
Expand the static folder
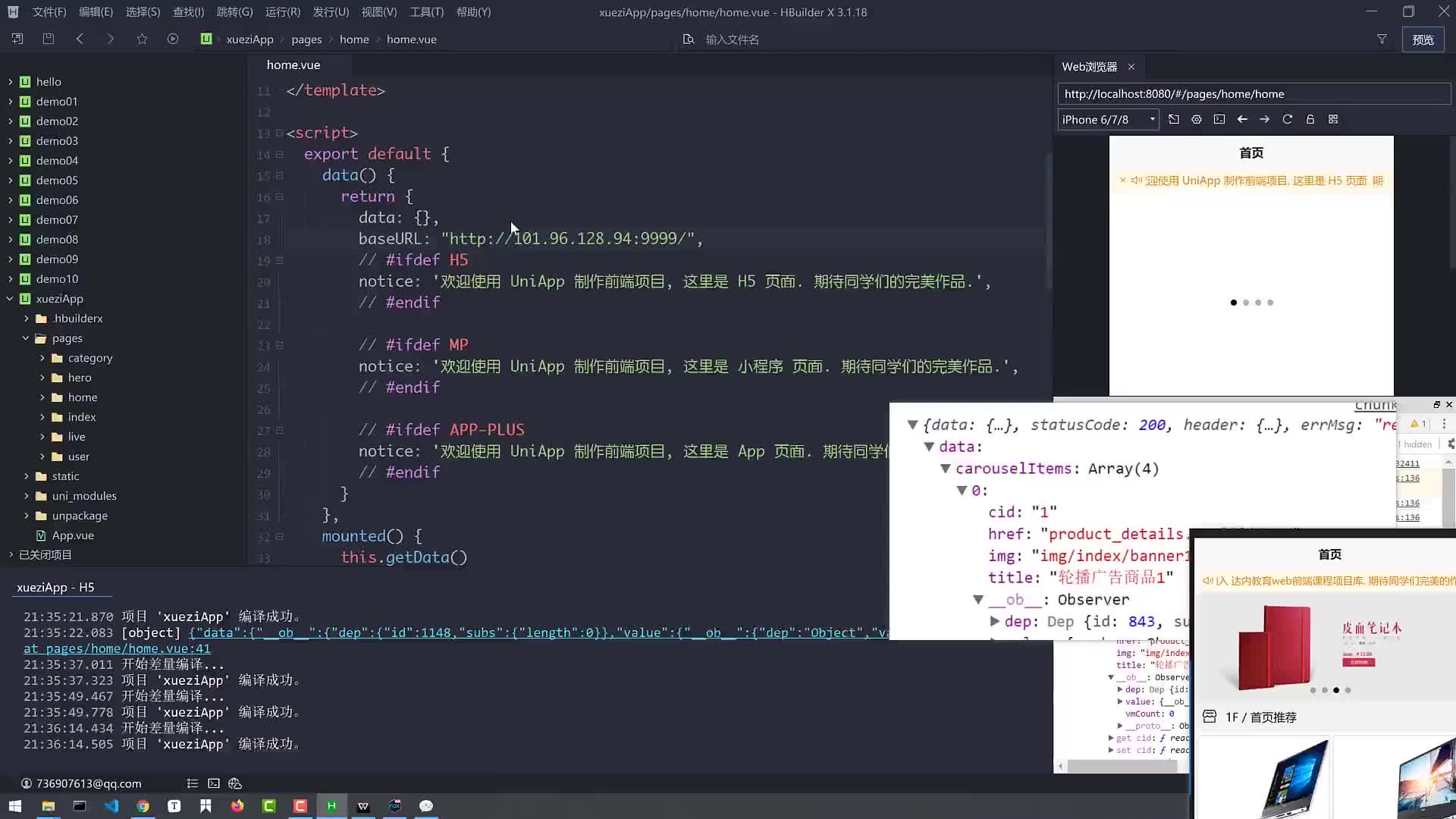point(26,475)
